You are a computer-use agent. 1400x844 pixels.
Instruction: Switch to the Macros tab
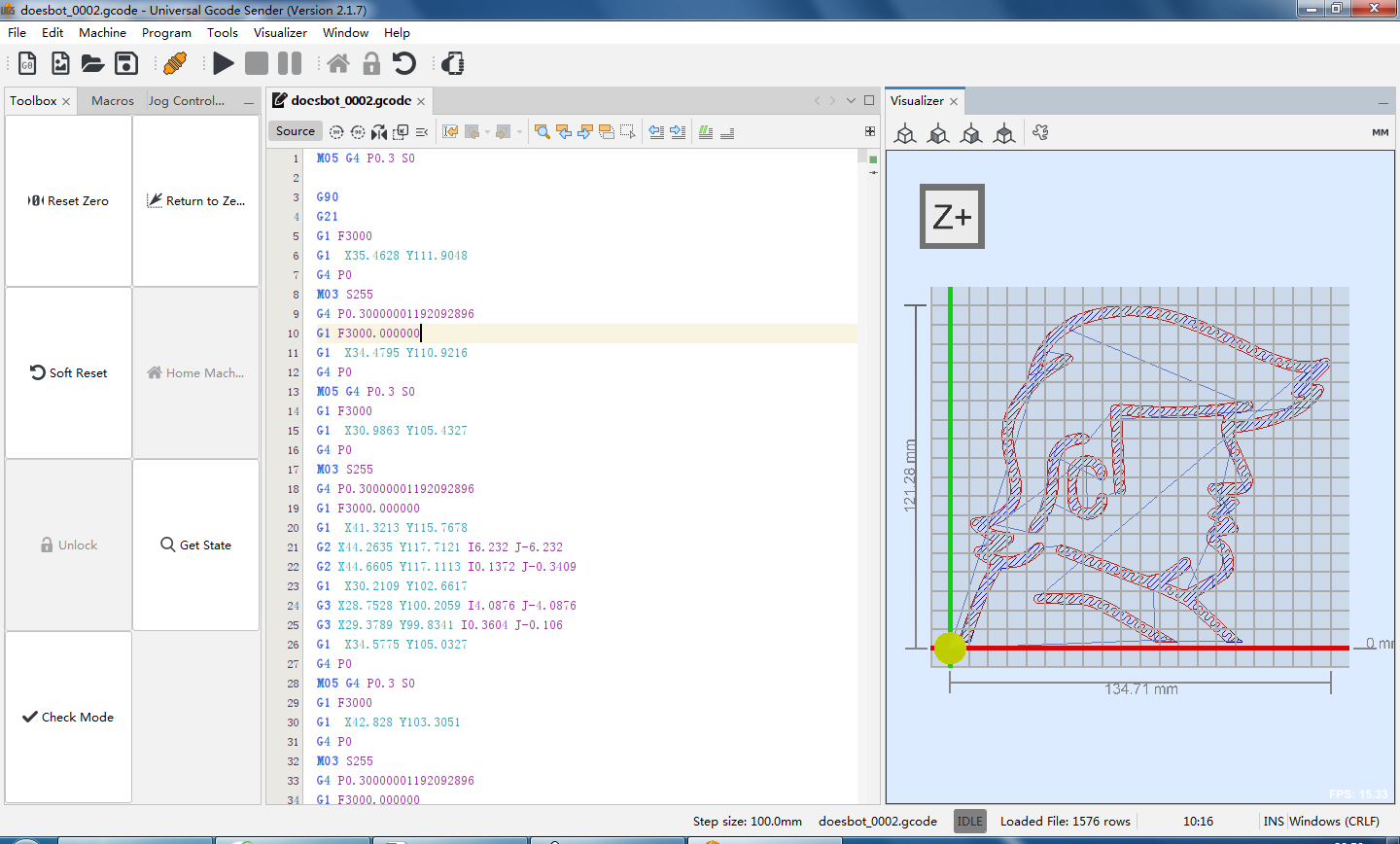pos(113,101)
